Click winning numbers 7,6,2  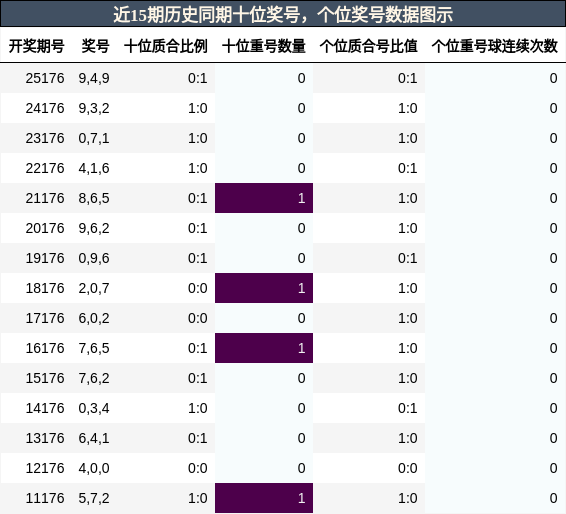pos(94,378)
